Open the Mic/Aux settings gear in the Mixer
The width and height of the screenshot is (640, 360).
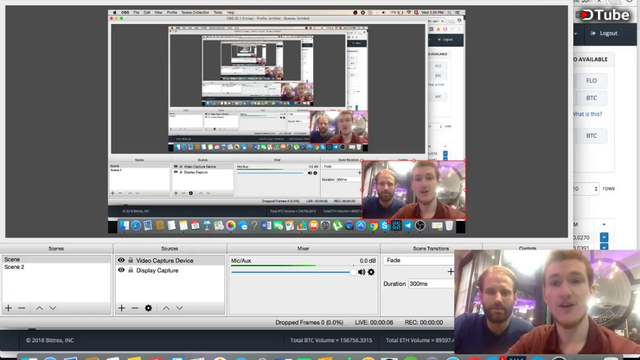coord(371,272)
